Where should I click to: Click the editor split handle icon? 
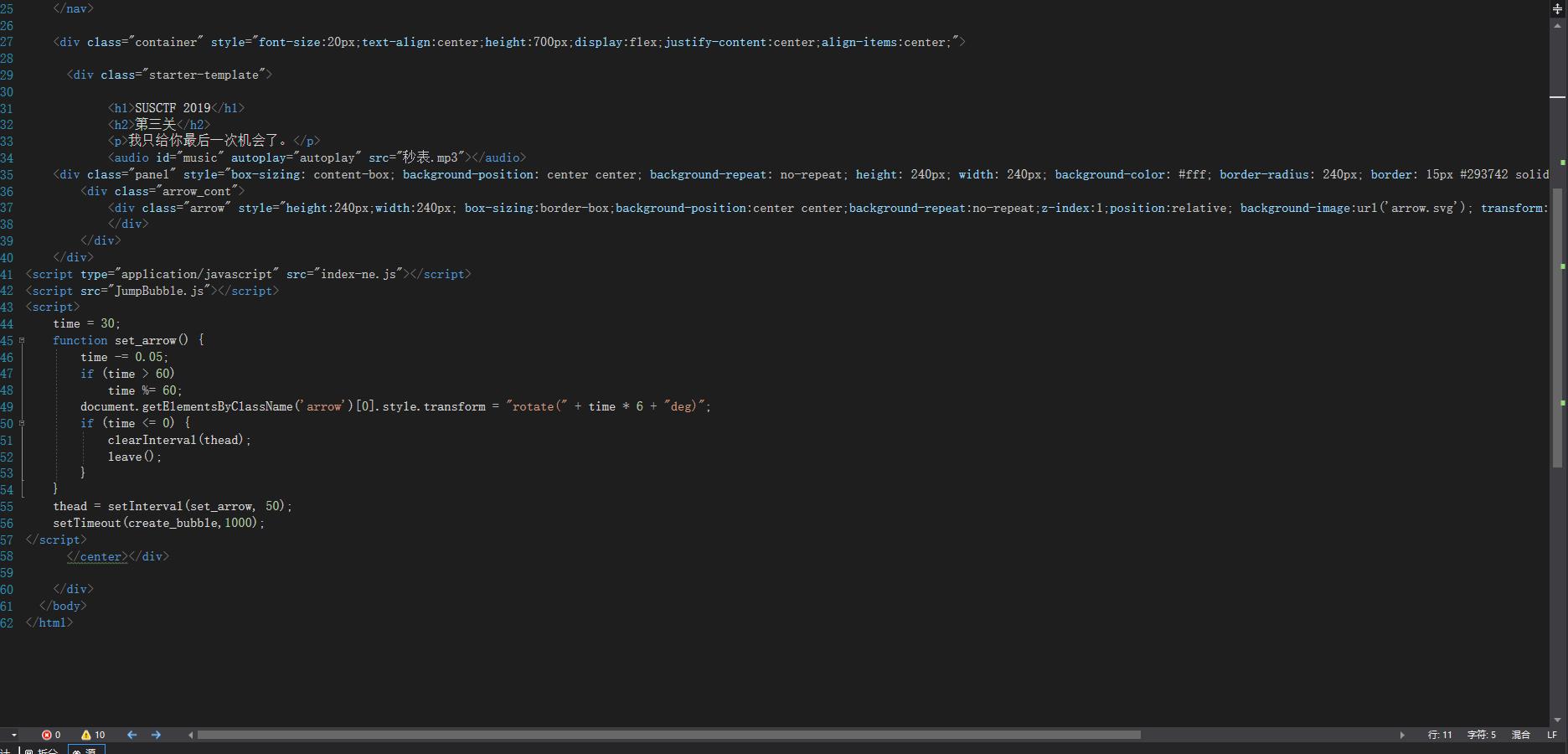[1558, 8]
